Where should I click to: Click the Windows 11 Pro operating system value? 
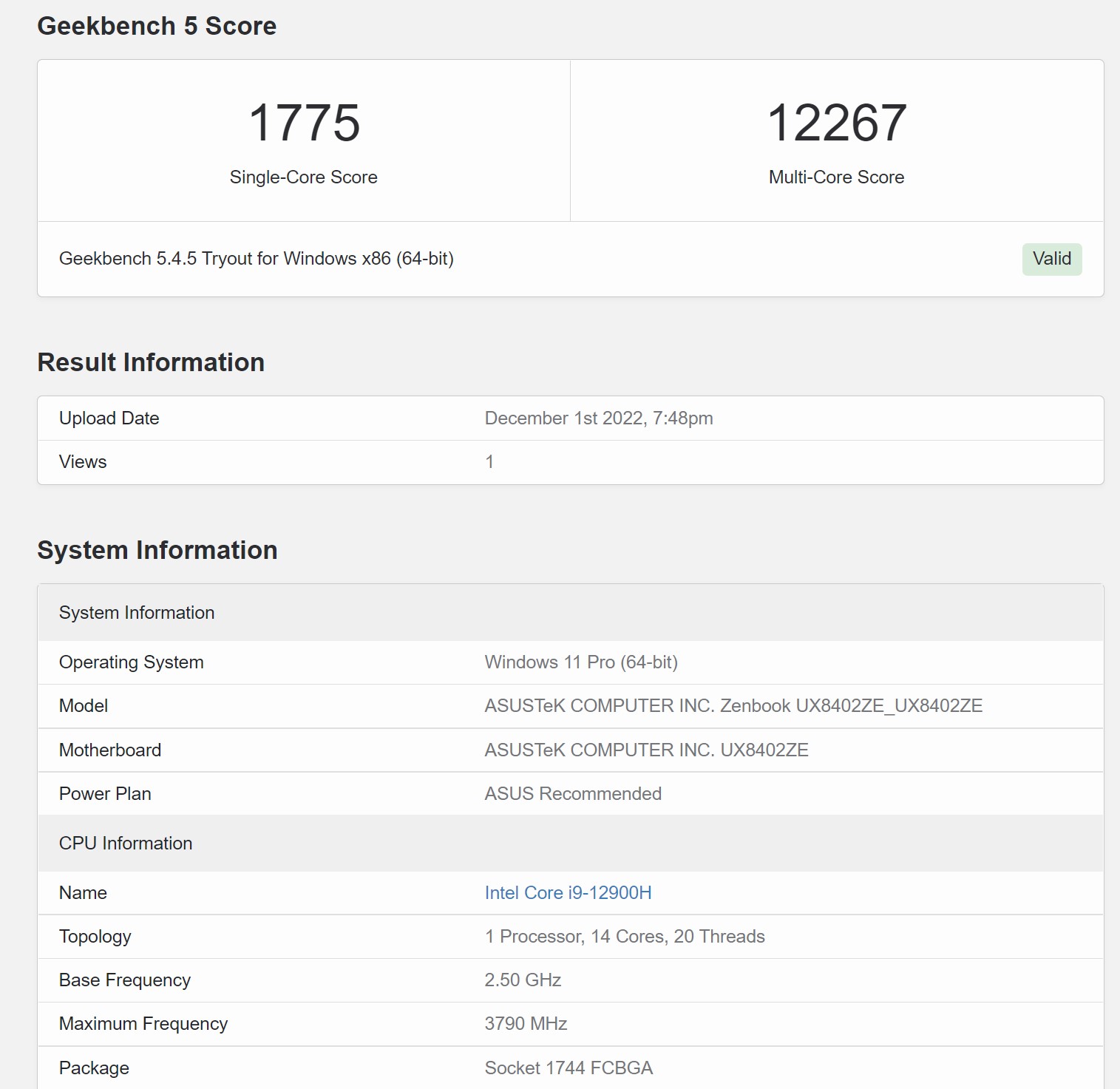580,662
